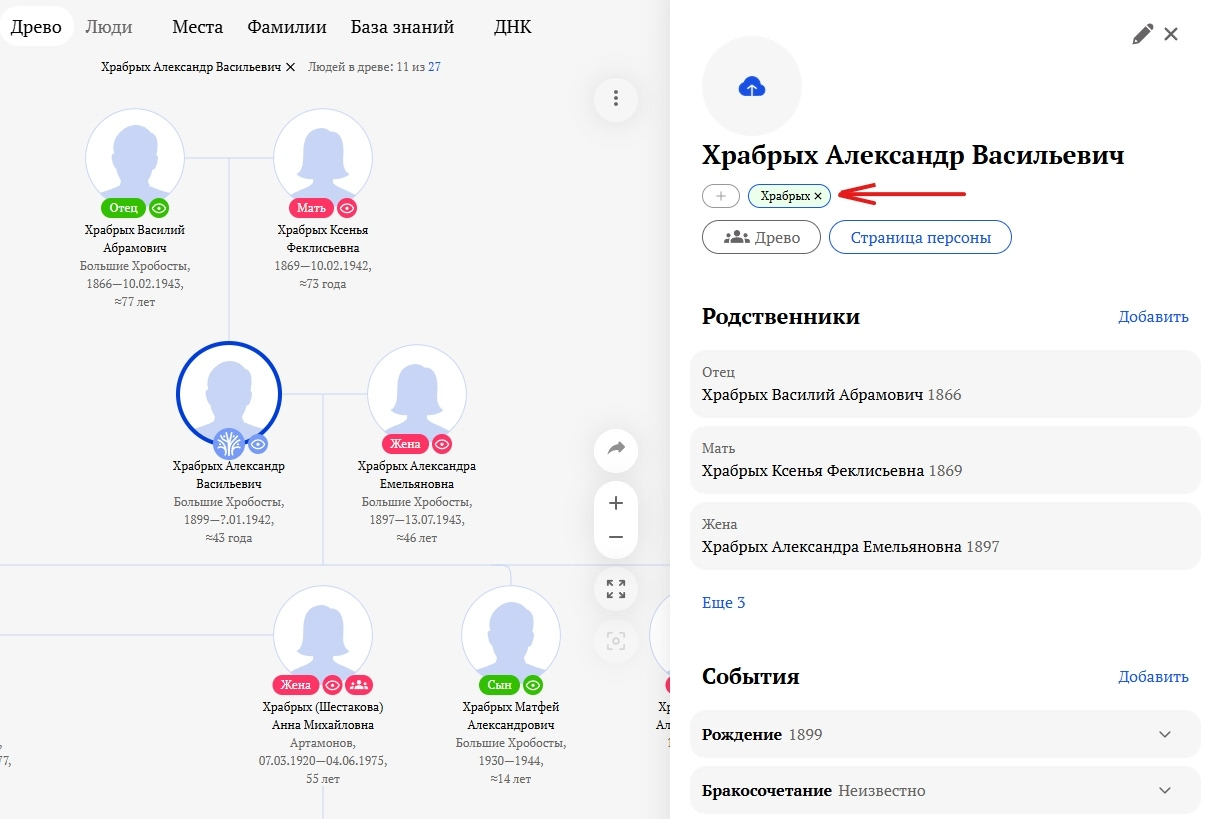Click the fullscreen expand arrows icon
The height and width of the screenshot is (819, 1208).
[x=616, y=589]
